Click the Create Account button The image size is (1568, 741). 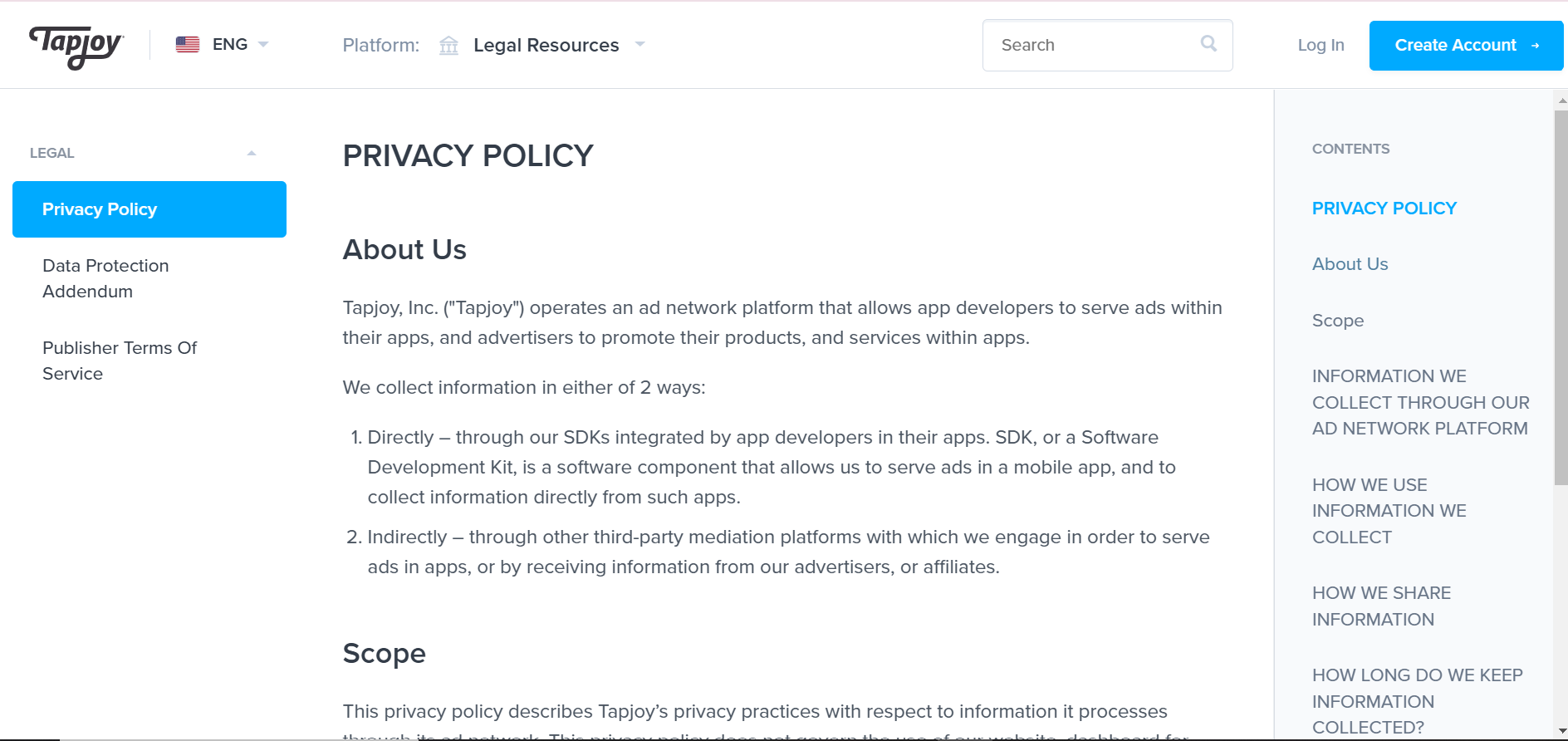[1466, 46]
